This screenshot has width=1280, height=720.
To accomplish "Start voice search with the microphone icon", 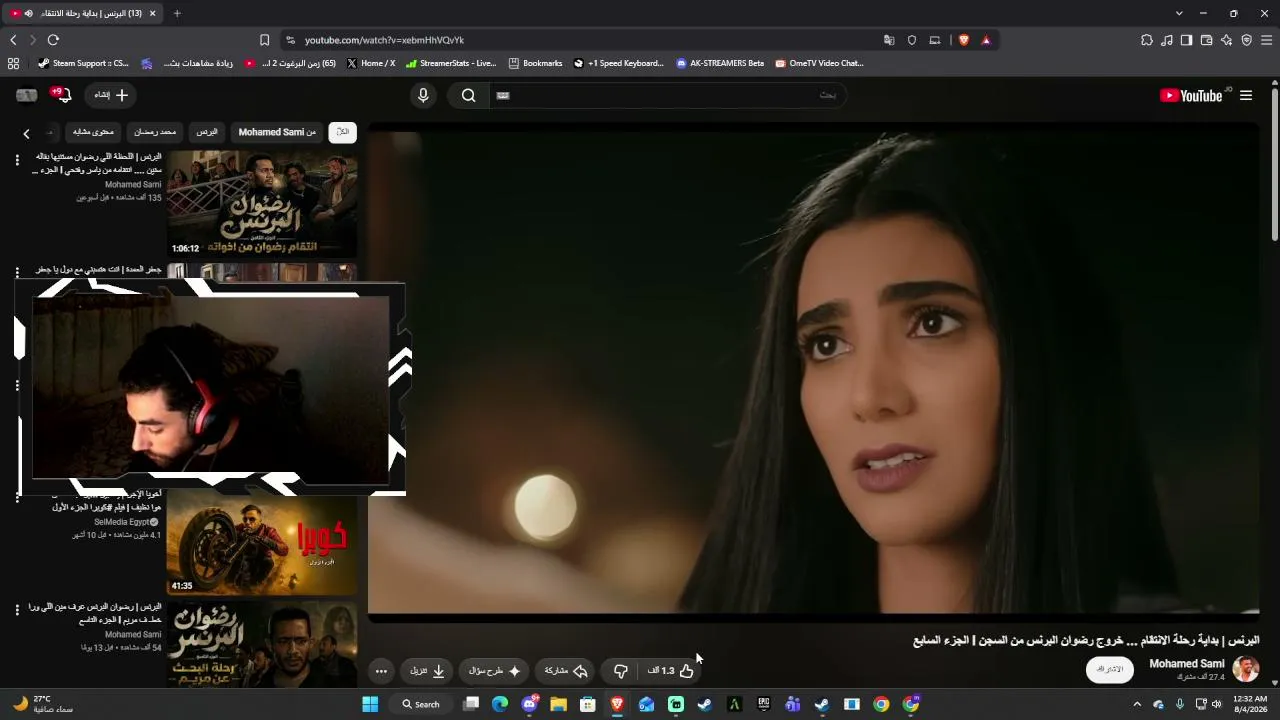I will [x=423, y=95].
